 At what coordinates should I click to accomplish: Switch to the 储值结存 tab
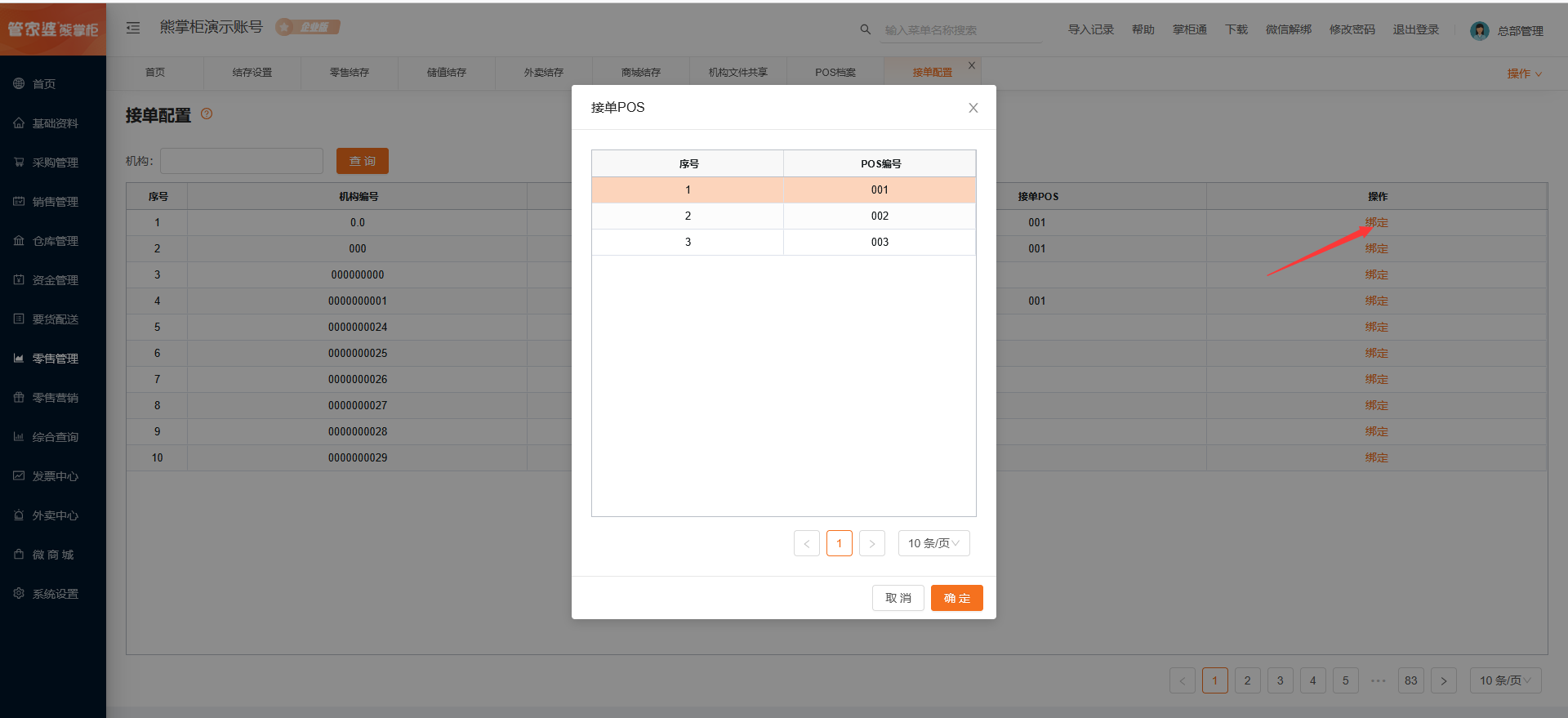[x=447, y=73]
